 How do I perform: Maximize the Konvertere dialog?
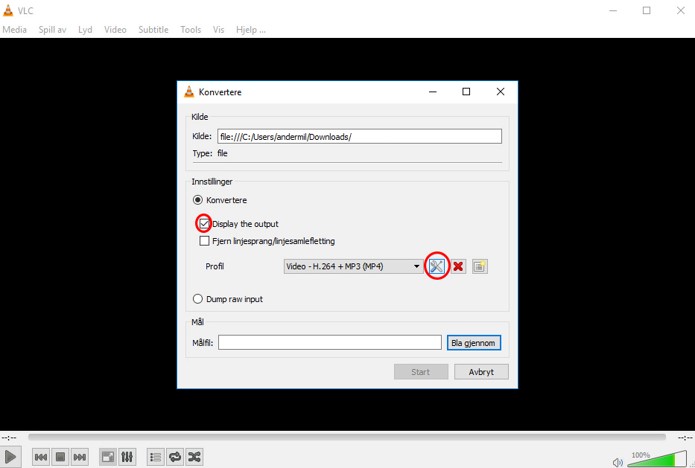[x=466, y=92]
